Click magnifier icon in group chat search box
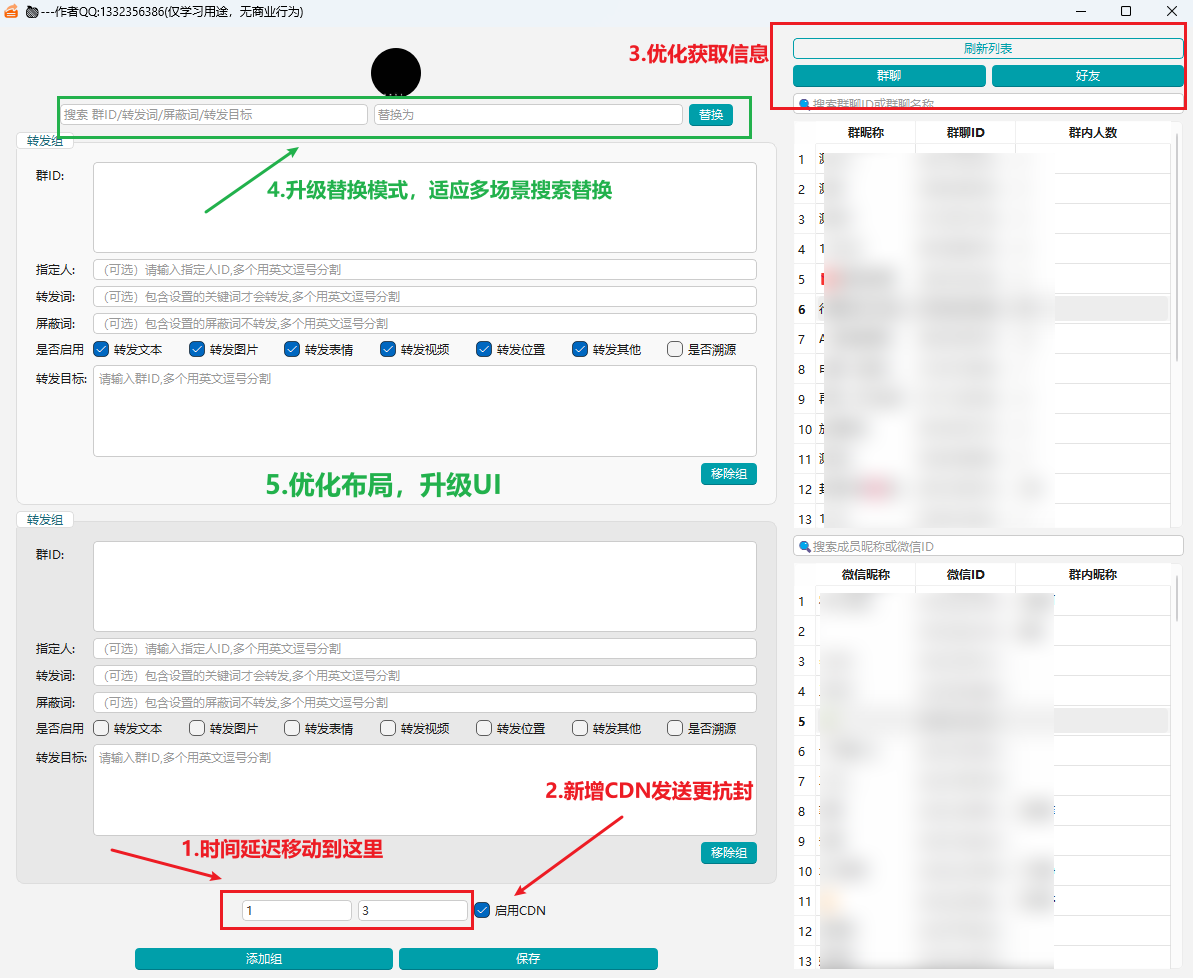 803,103
